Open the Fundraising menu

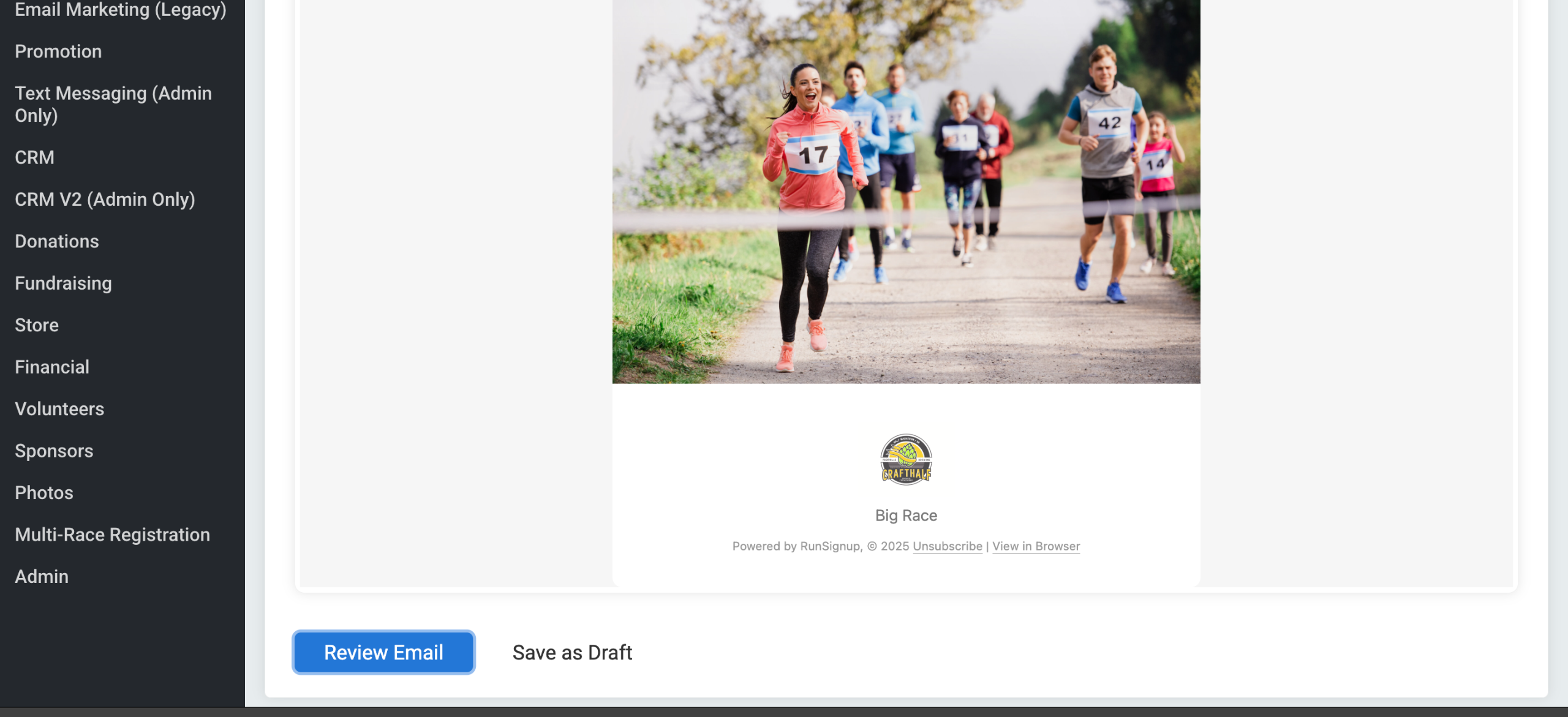click(63, 283)
